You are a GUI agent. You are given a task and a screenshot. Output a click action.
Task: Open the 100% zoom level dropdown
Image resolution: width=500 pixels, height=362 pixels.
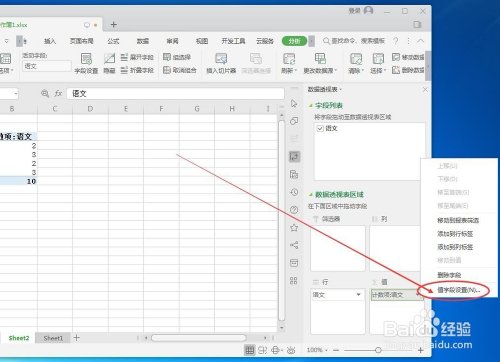326,350
